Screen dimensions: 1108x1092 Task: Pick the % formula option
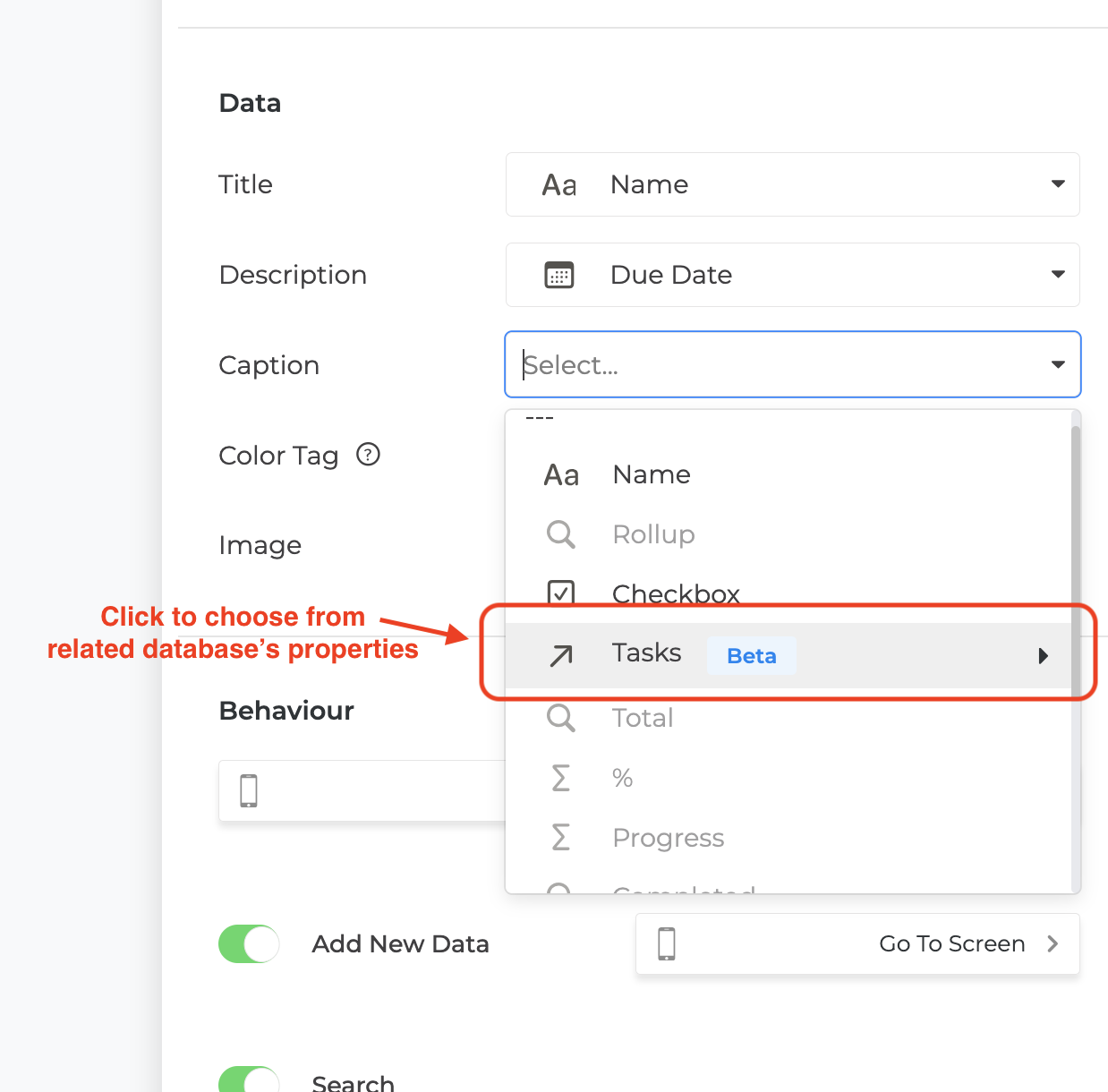click(623, 778)
